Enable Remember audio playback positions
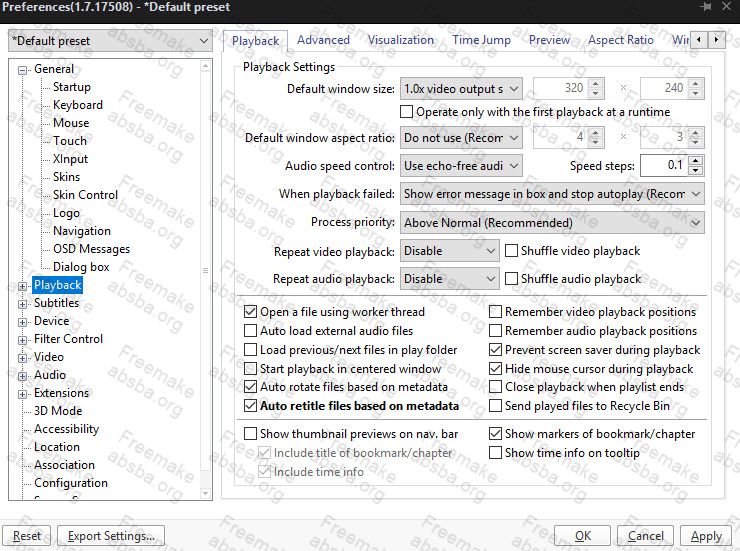The width and height of the screenshot is (740, 551). point(495,331)
